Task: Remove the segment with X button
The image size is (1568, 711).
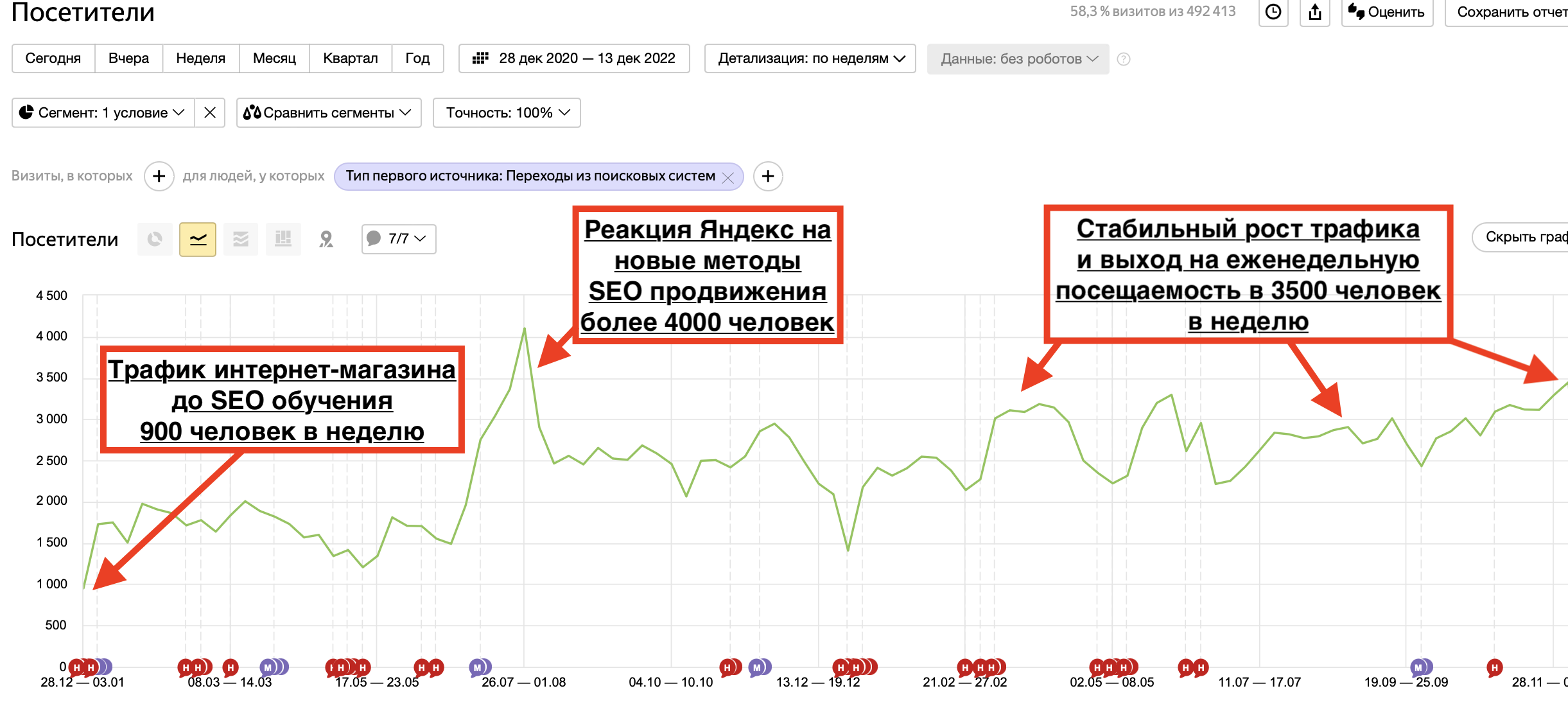Action: 210,113
